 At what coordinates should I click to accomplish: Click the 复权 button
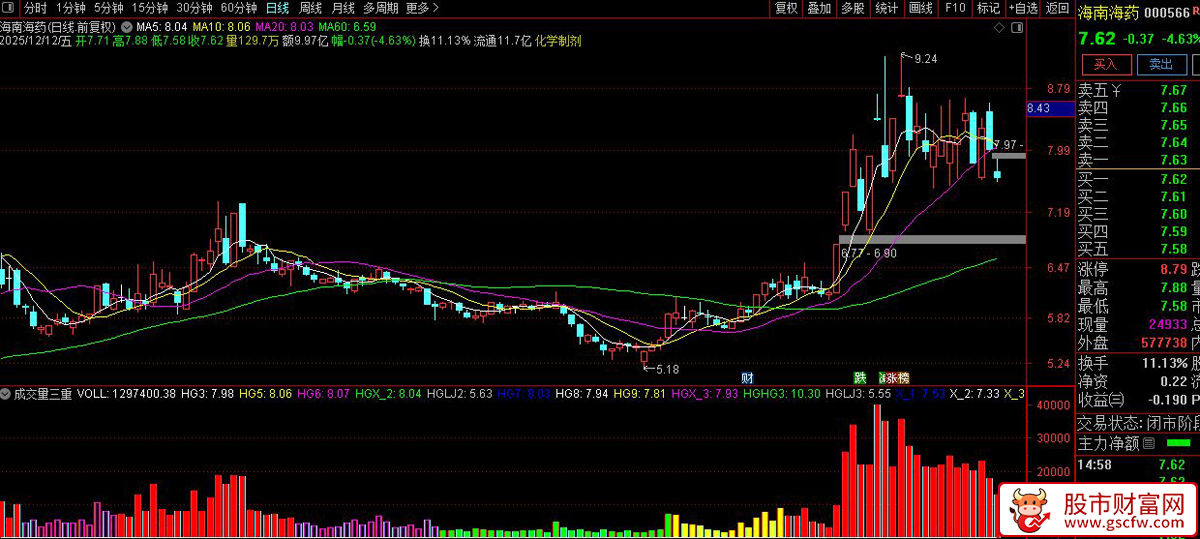tap(786, 7)
